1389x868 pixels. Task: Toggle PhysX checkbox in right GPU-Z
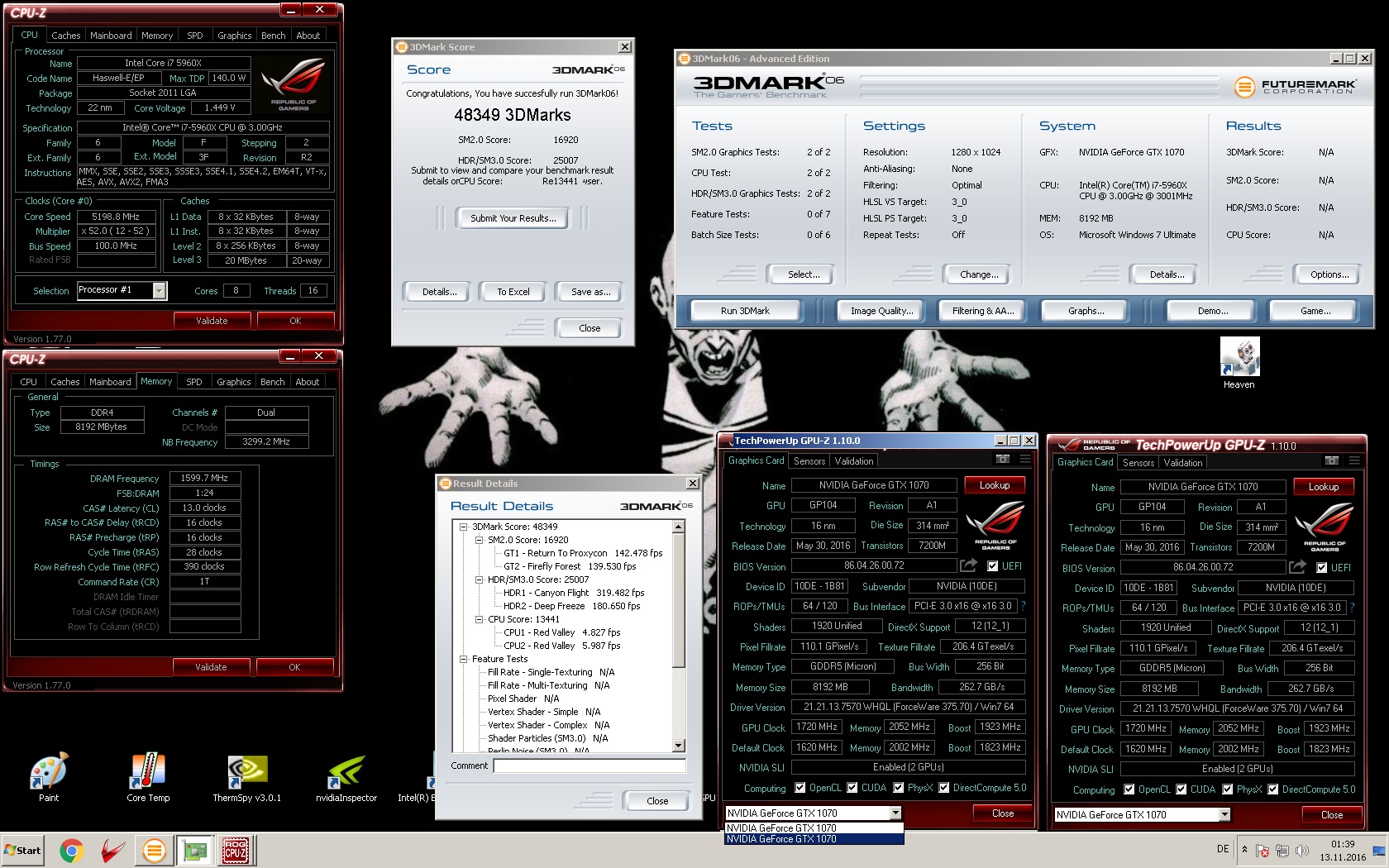[1227, 789]
